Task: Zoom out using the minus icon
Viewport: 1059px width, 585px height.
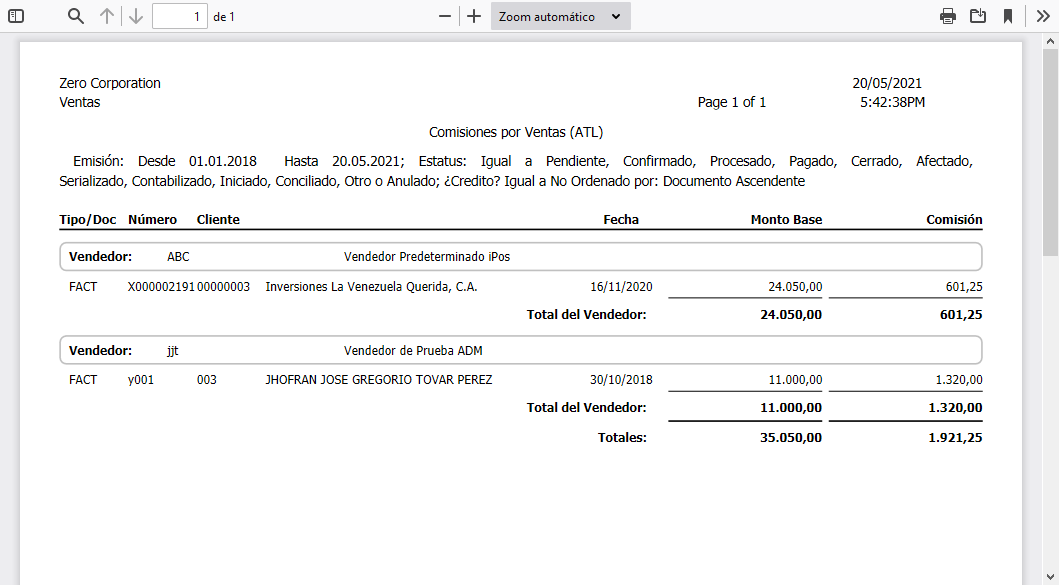Action: click(443, 16)
